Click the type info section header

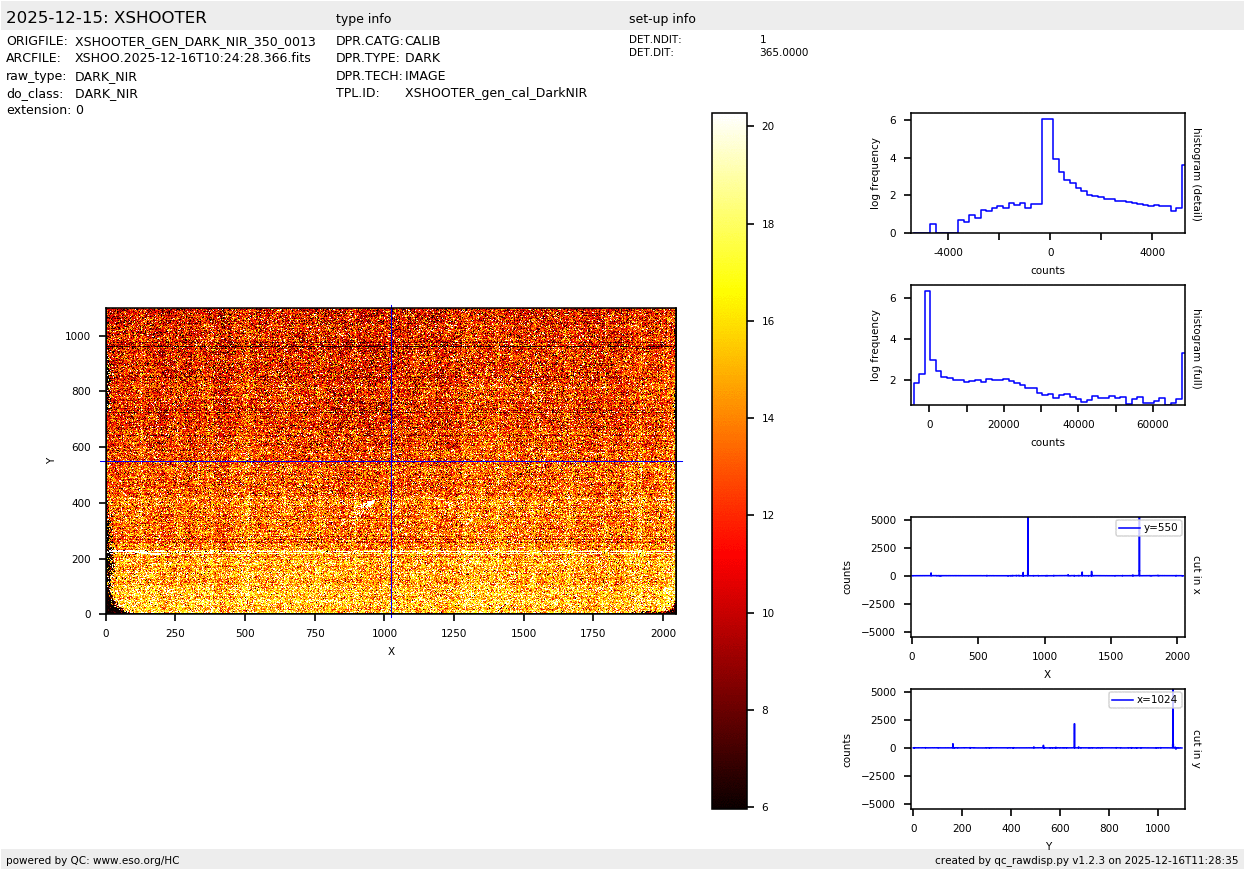click(x=363, y=19)
